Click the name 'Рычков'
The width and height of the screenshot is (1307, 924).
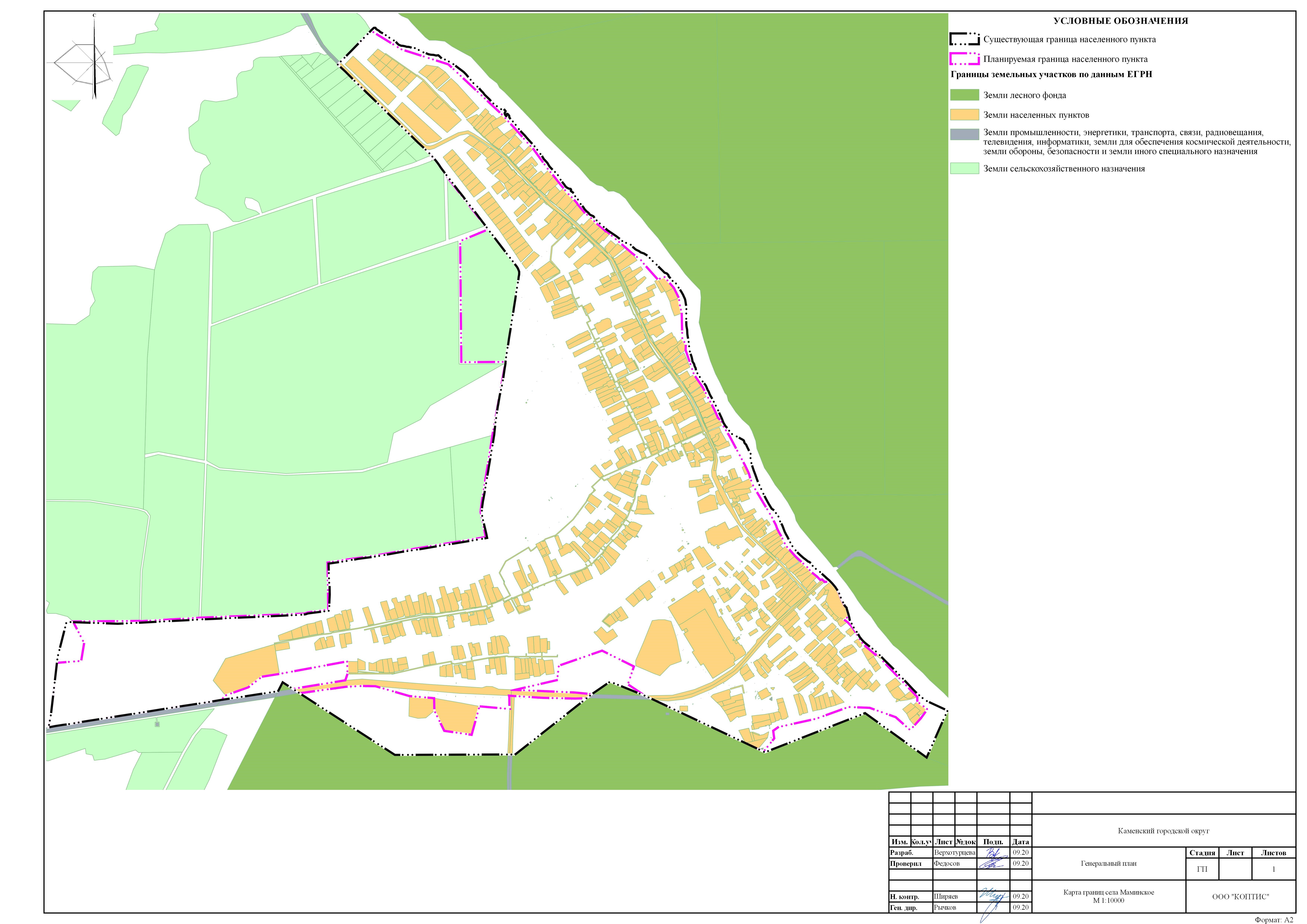945,907
